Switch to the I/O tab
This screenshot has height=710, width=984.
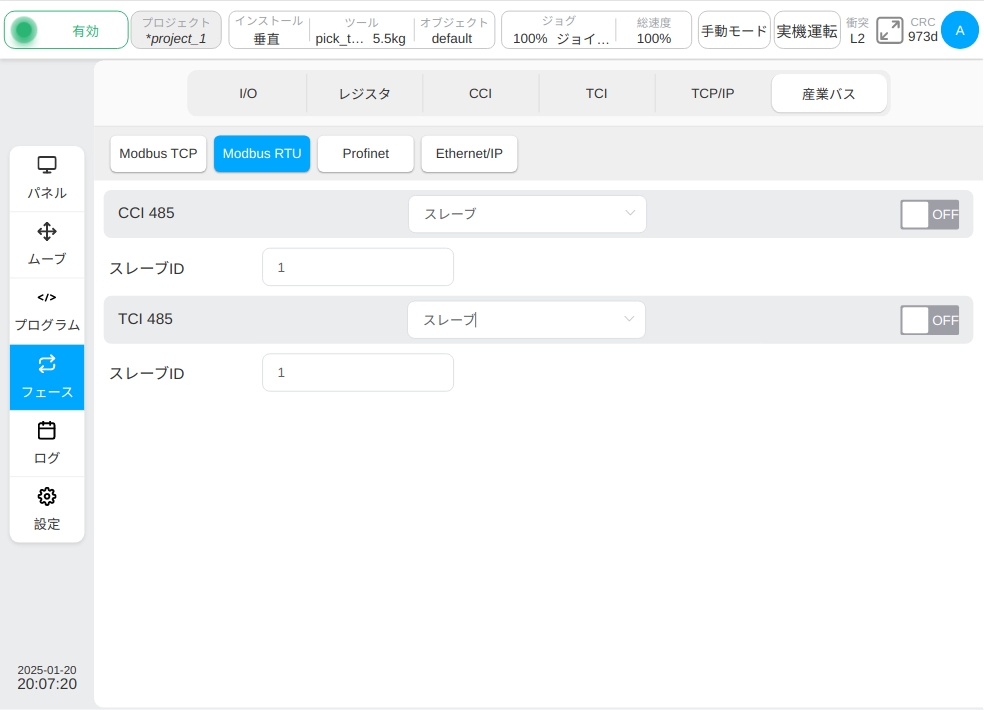tap(248, 94)
